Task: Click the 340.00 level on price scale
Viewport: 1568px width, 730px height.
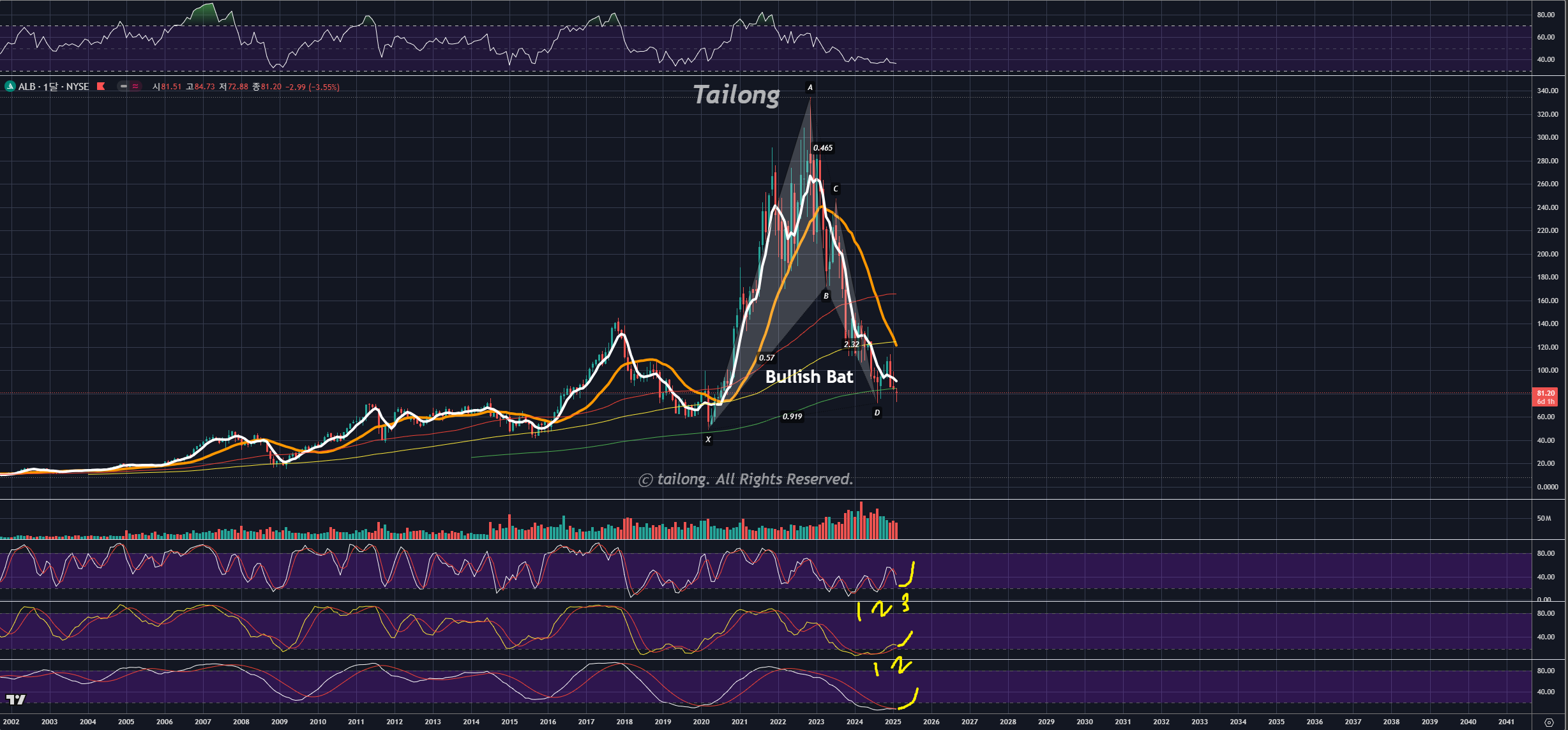Action: [x=1548, y=91]
